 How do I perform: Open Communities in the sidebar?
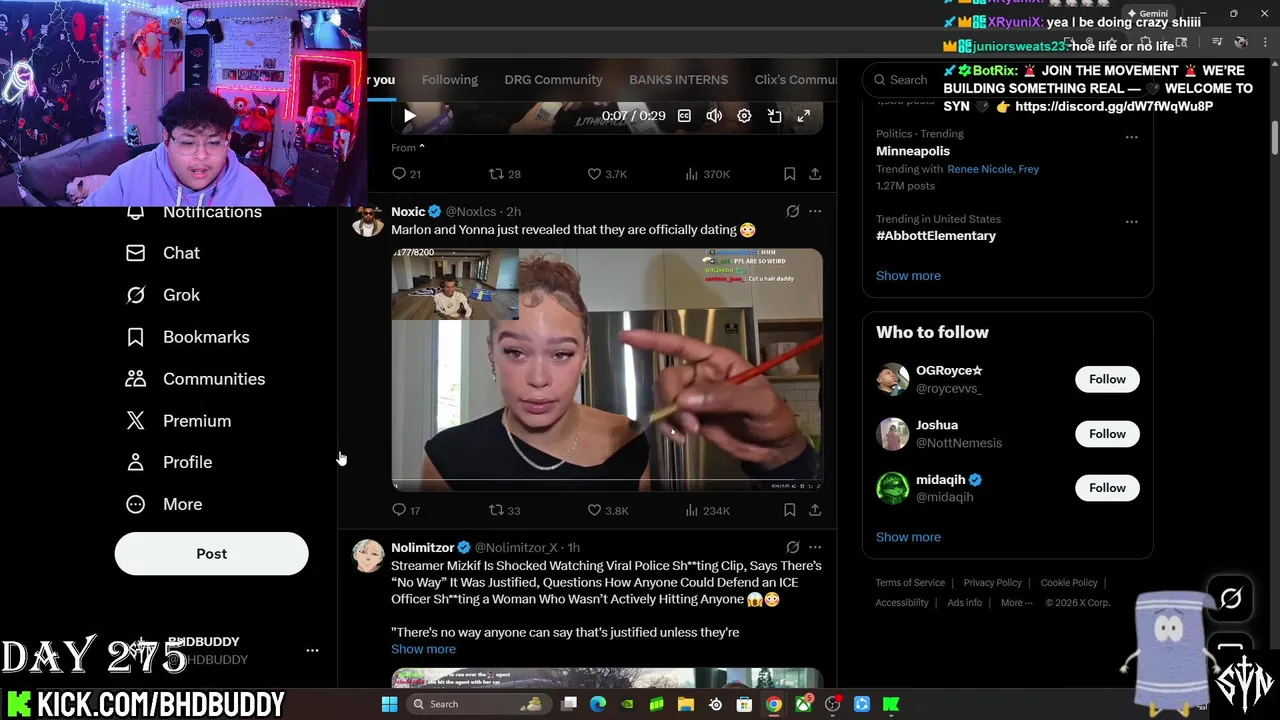point(195,379)
